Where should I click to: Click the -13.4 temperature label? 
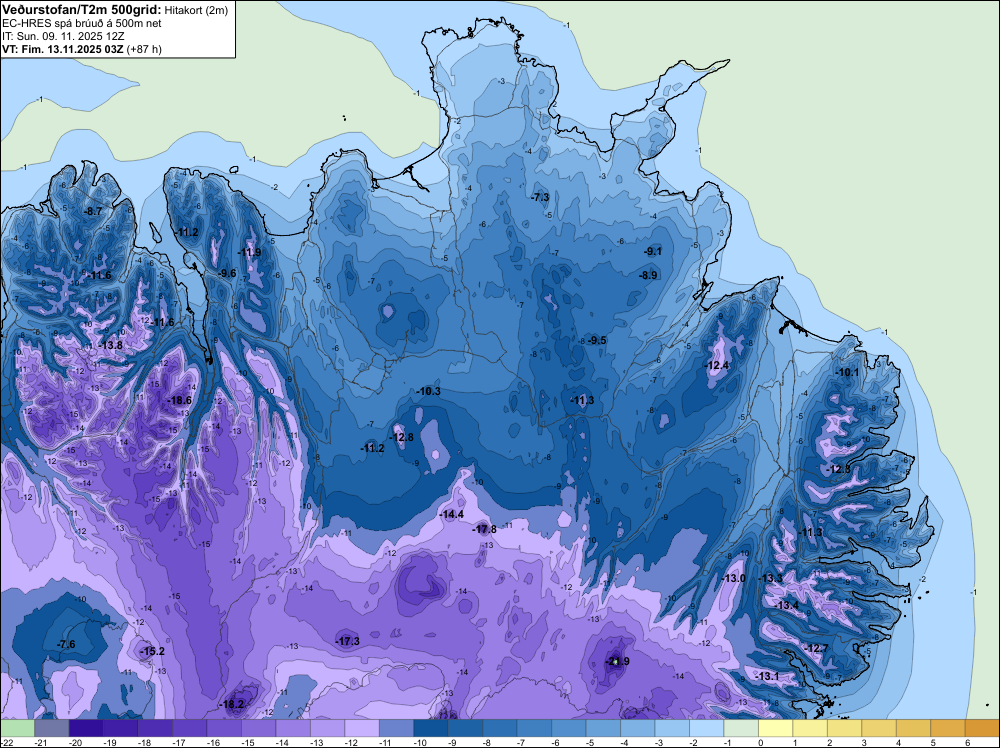[786, 605]
